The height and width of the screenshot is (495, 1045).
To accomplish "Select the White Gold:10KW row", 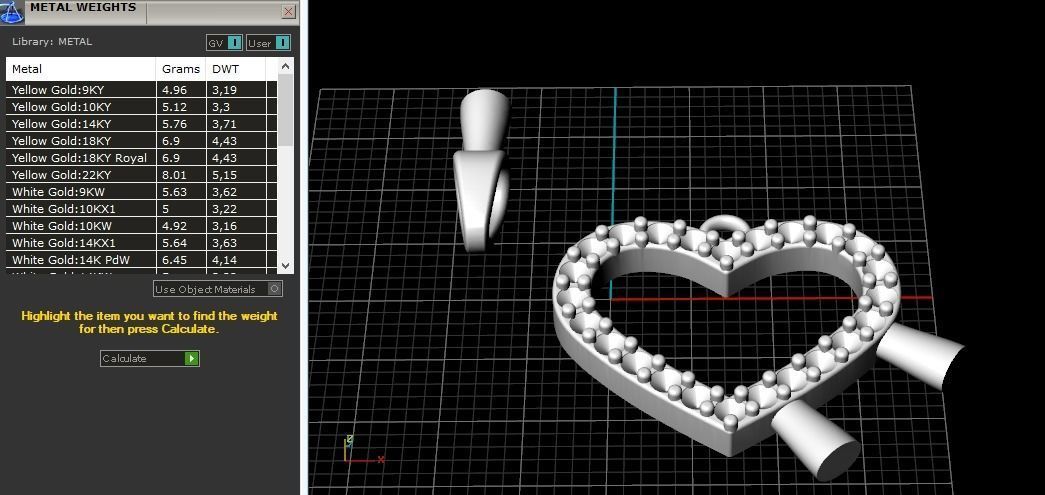I will coord(142,226).
